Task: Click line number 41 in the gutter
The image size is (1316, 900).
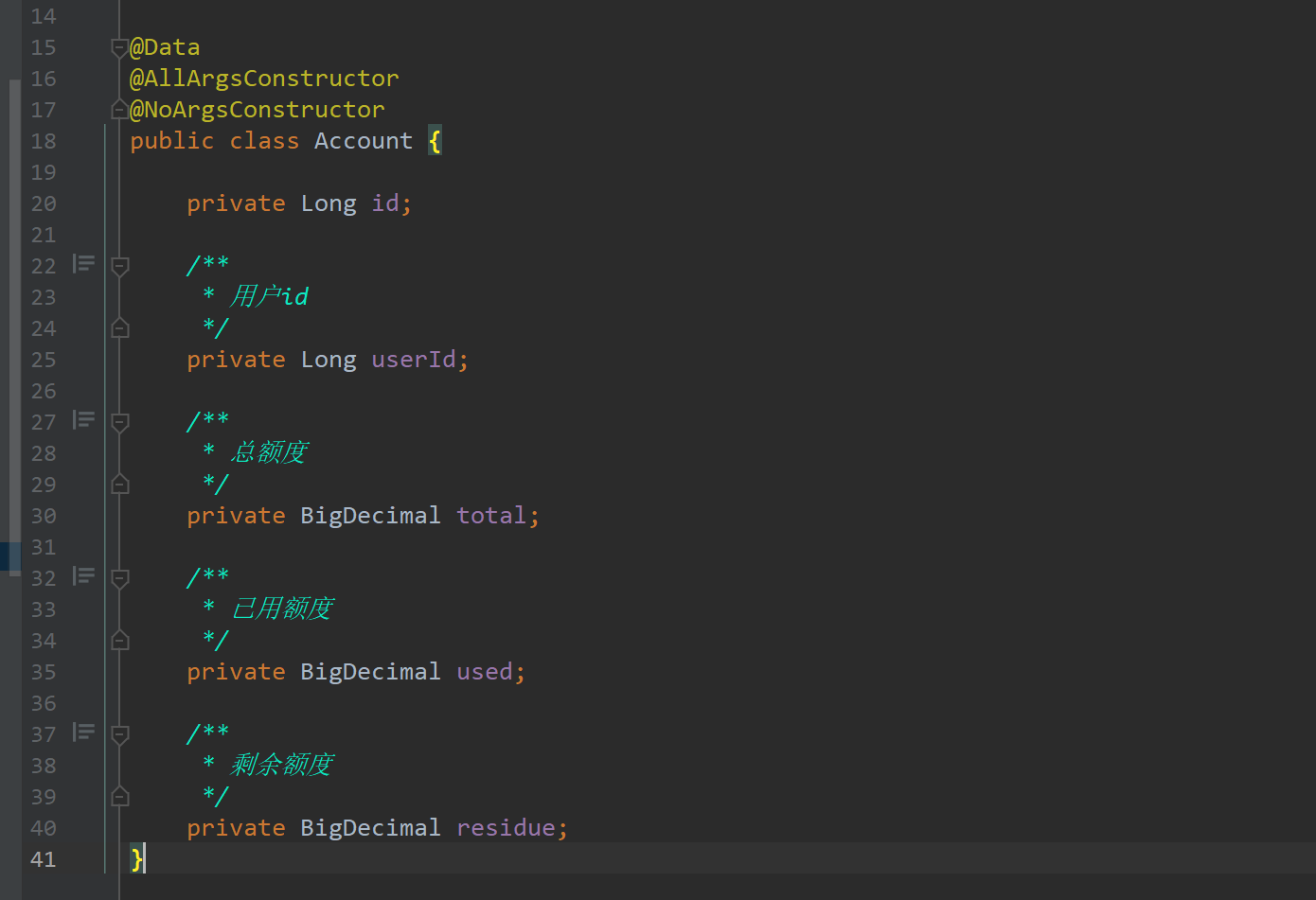Action: (44, 859)
